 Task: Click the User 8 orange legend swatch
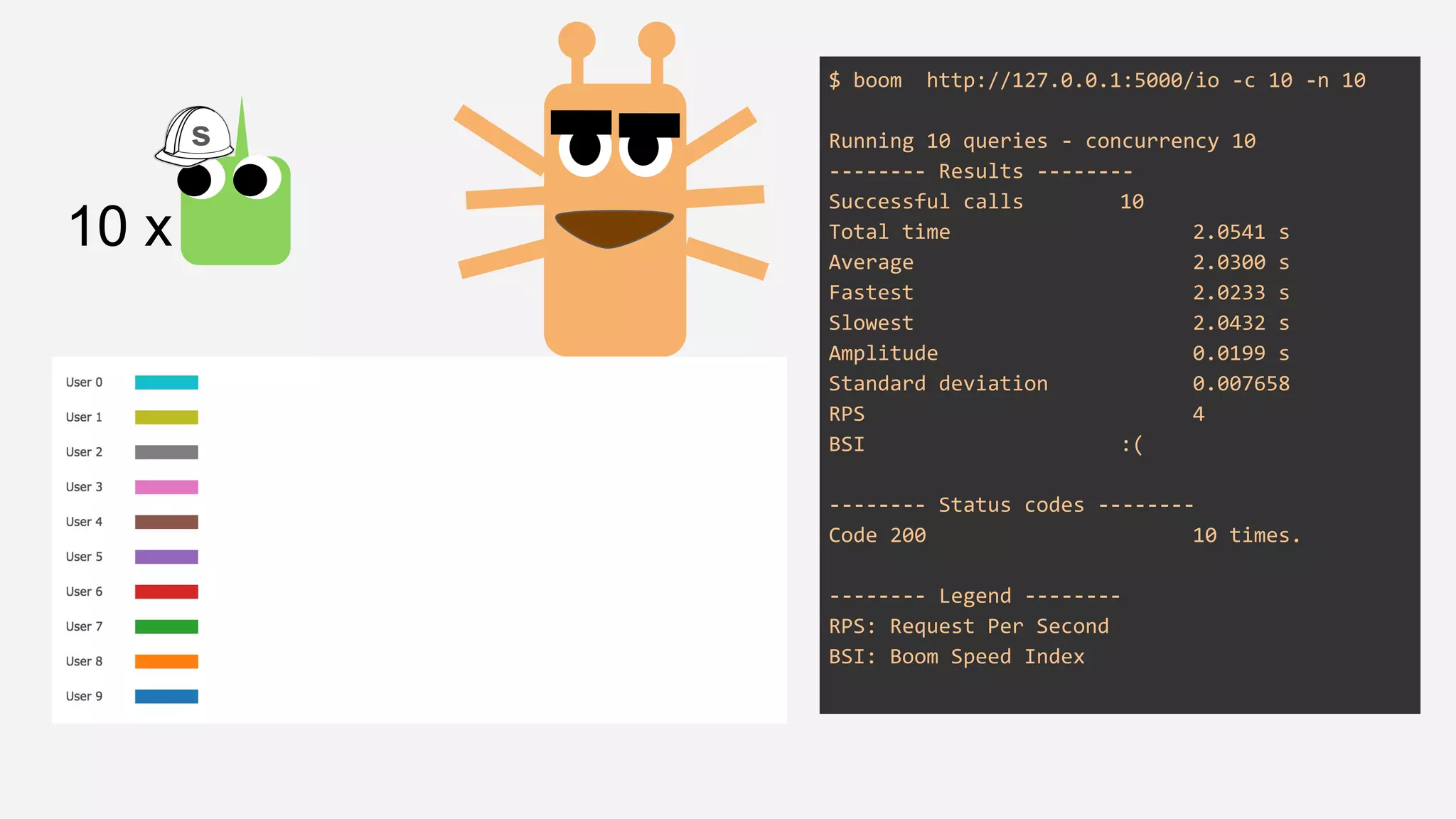[x=166, y=661]
